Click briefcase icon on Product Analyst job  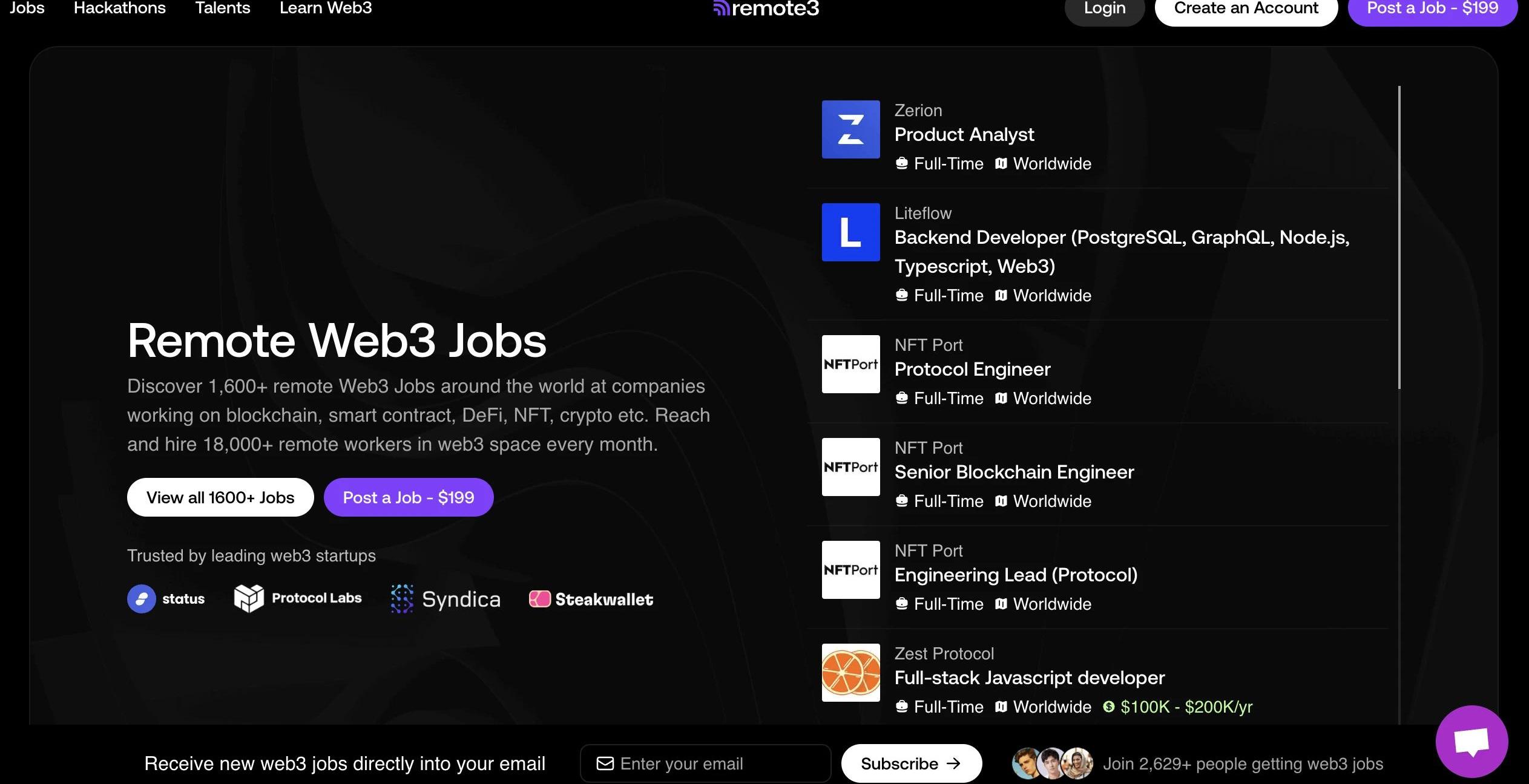901,163
